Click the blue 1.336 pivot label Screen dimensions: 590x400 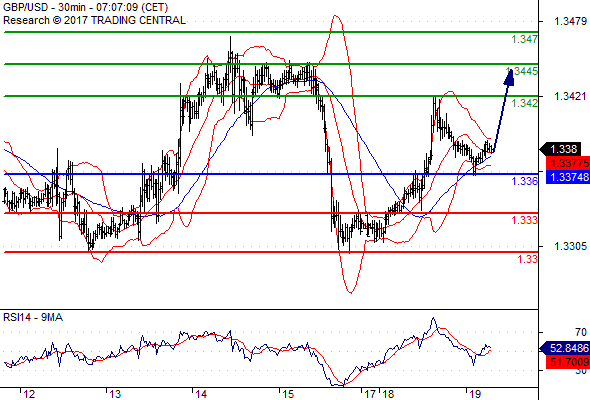click(525, 181)
